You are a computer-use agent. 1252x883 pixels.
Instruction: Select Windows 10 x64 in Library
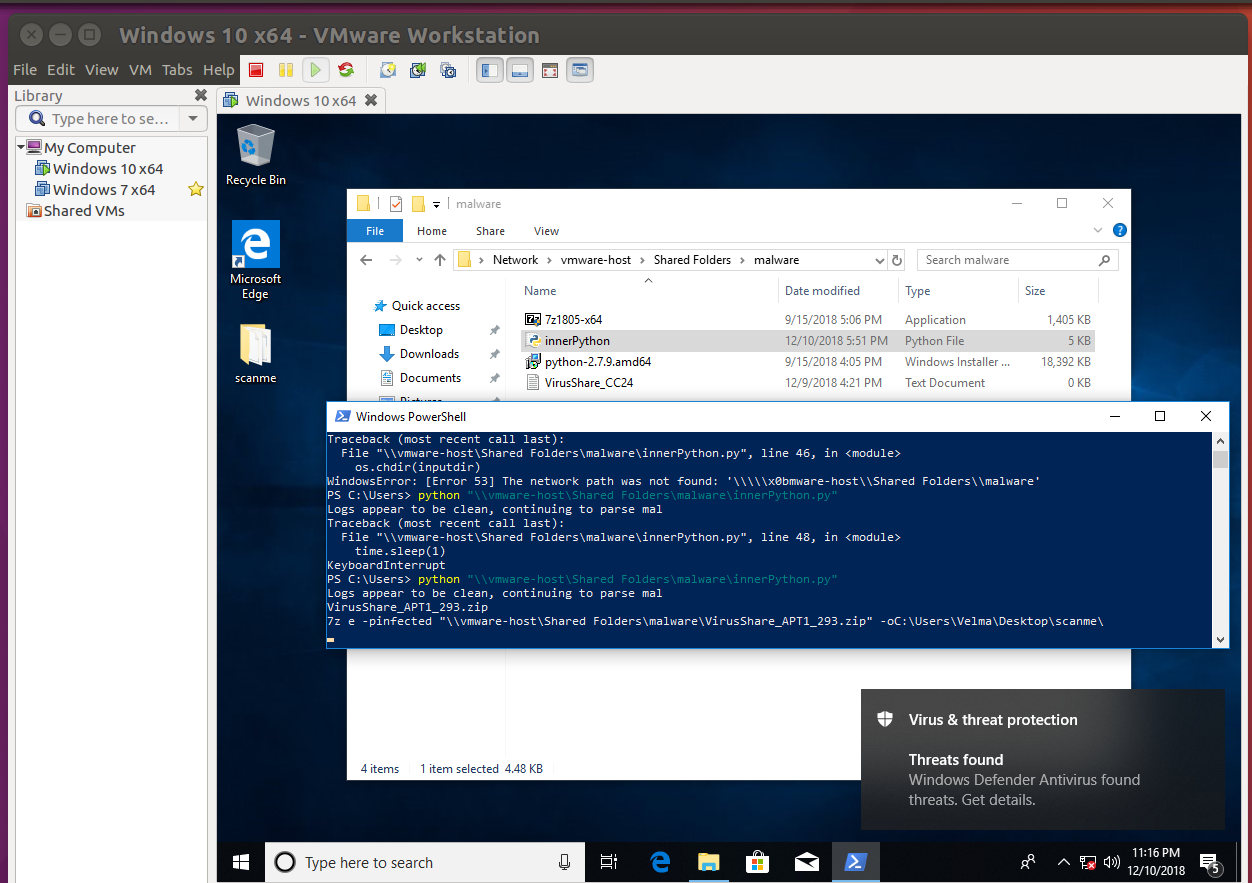tap(108, 169)
